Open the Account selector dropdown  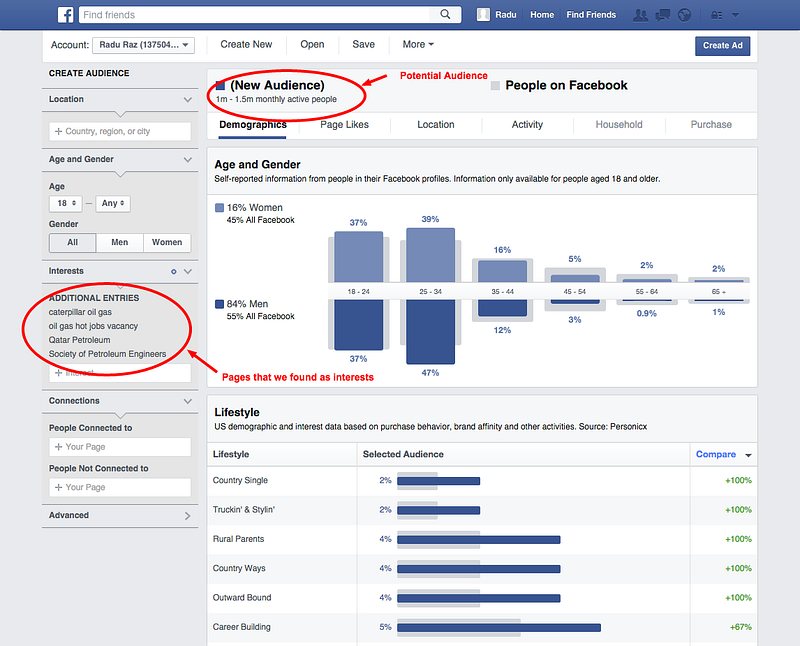click(x=143, y=45)
